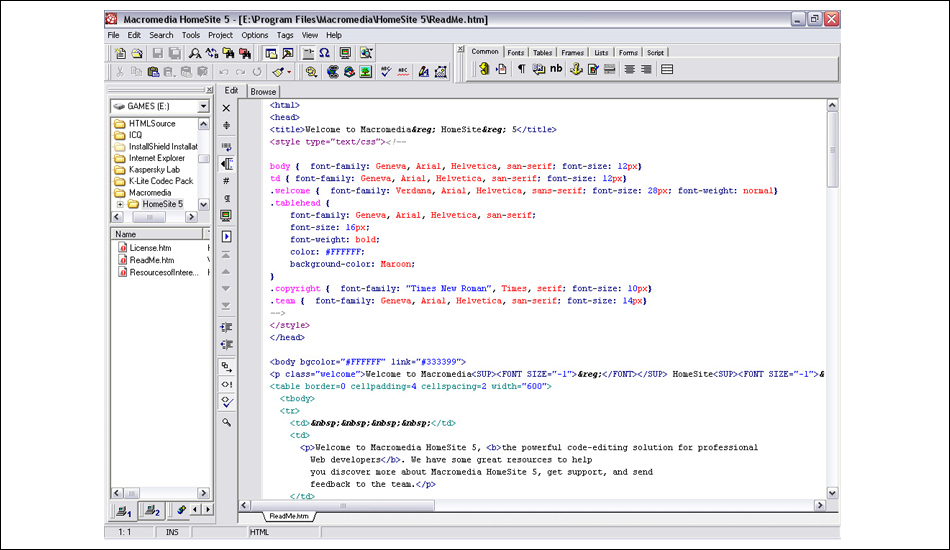Screen dimensions: 950x550
Task: Toggle the gutter display icon
Action: (227, 164)
